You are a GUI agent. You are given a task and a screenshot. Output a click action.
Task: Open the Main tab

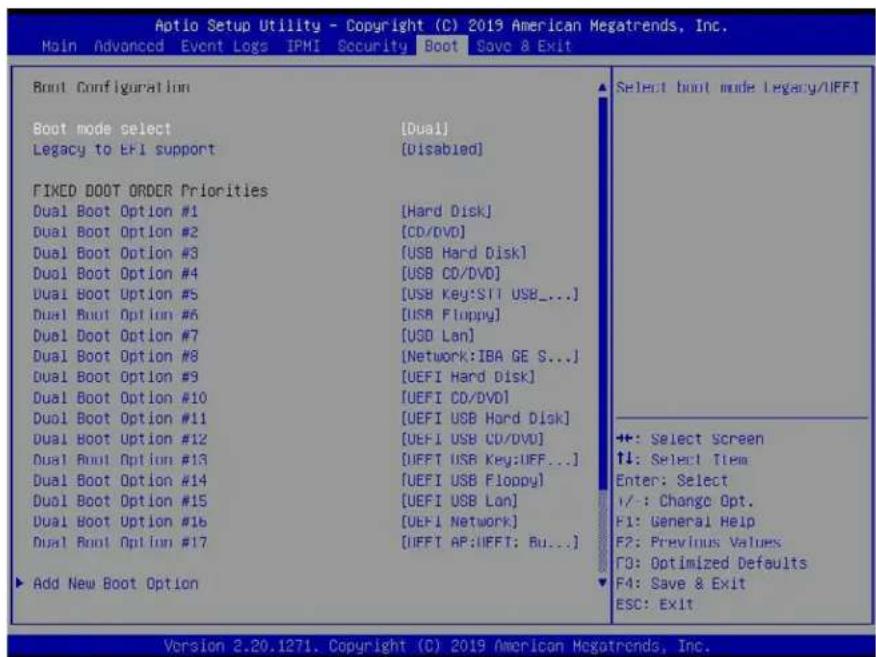point(59,46)
